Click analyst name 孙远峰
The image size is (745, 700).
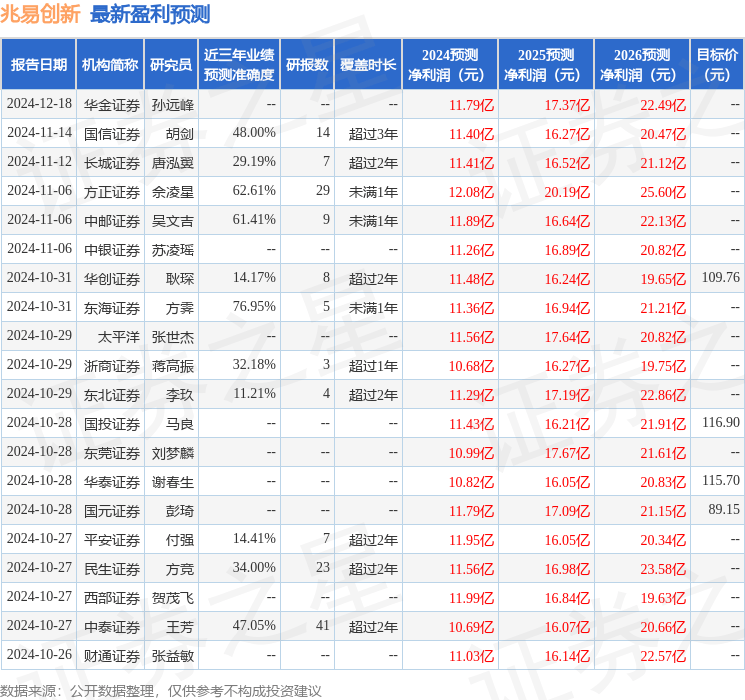pos(172,105)
